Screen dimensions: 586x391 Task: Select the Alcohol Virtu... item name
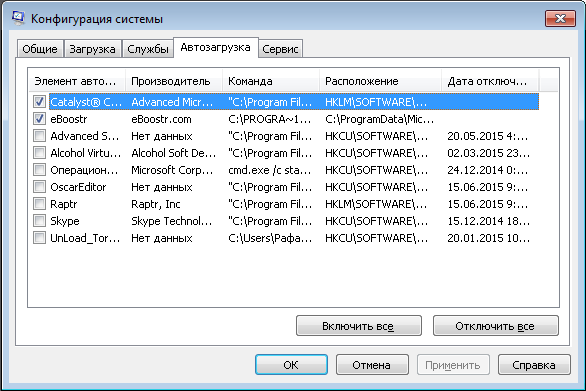coord(86,153)
